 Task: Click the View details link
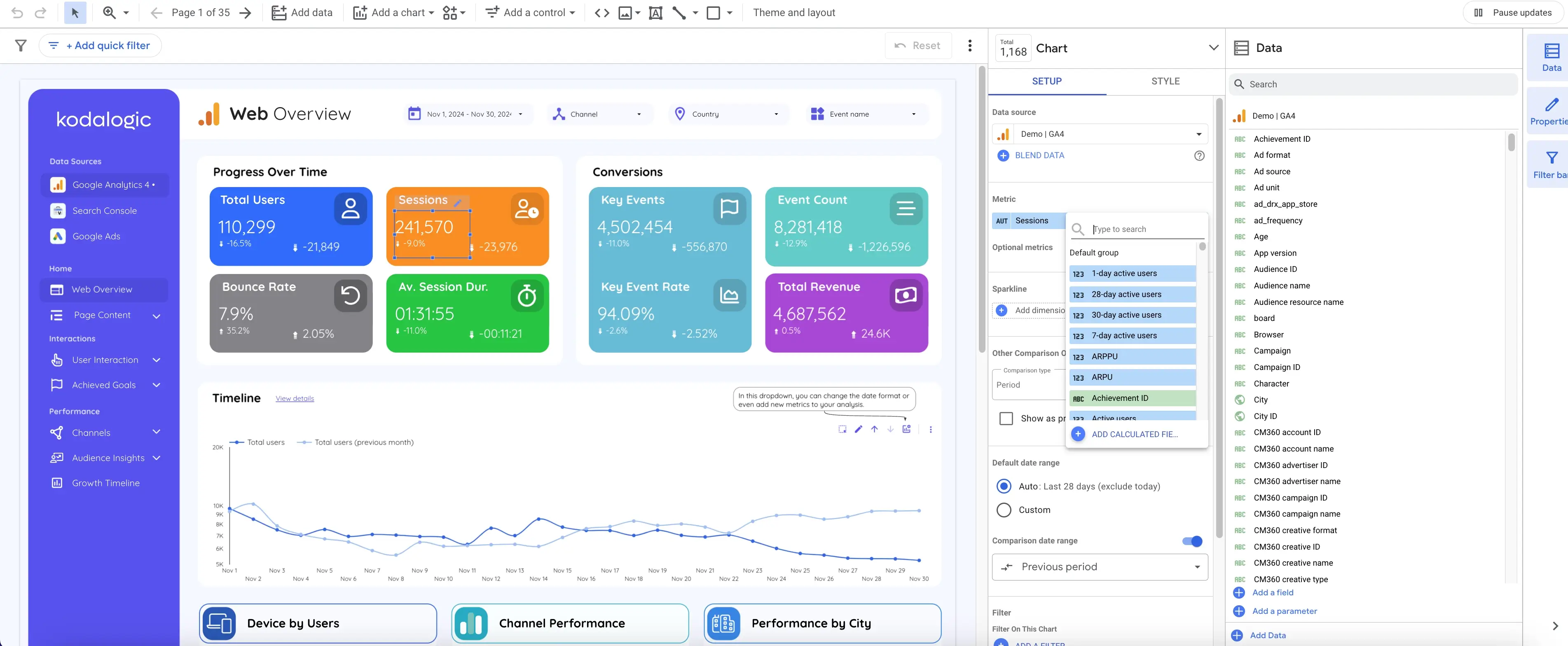click(295, 399)
